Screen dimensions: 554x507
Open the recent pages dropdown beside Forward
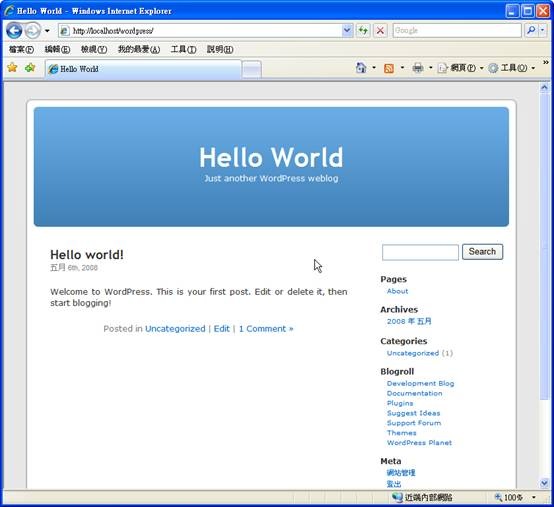tap(47, 31)
